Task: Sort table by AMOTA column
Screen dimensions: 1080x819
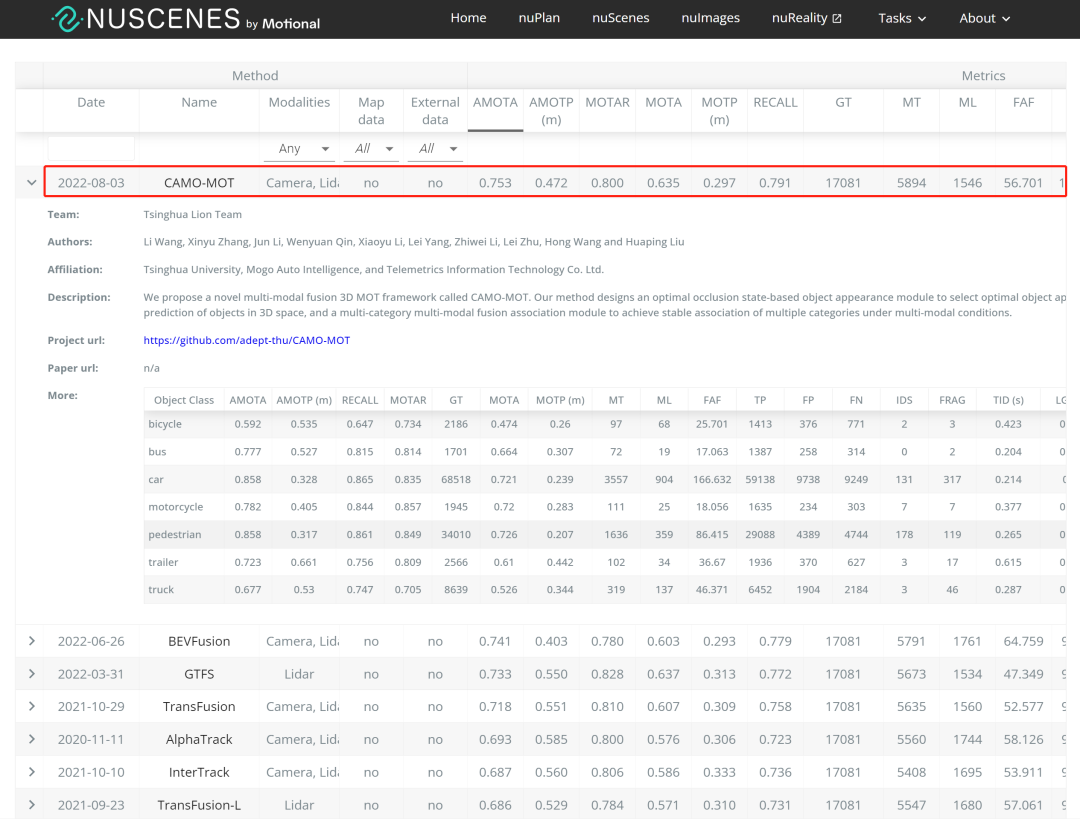Action: click(495, 103)
